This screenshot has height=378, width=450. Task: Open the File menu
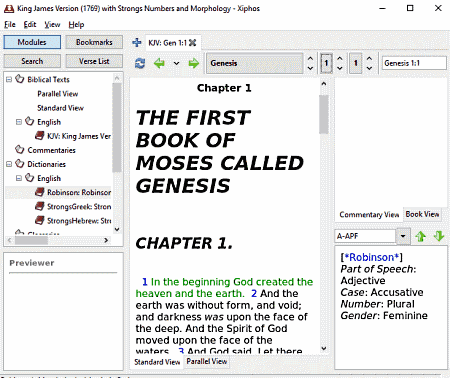click(x=10, y=25)
